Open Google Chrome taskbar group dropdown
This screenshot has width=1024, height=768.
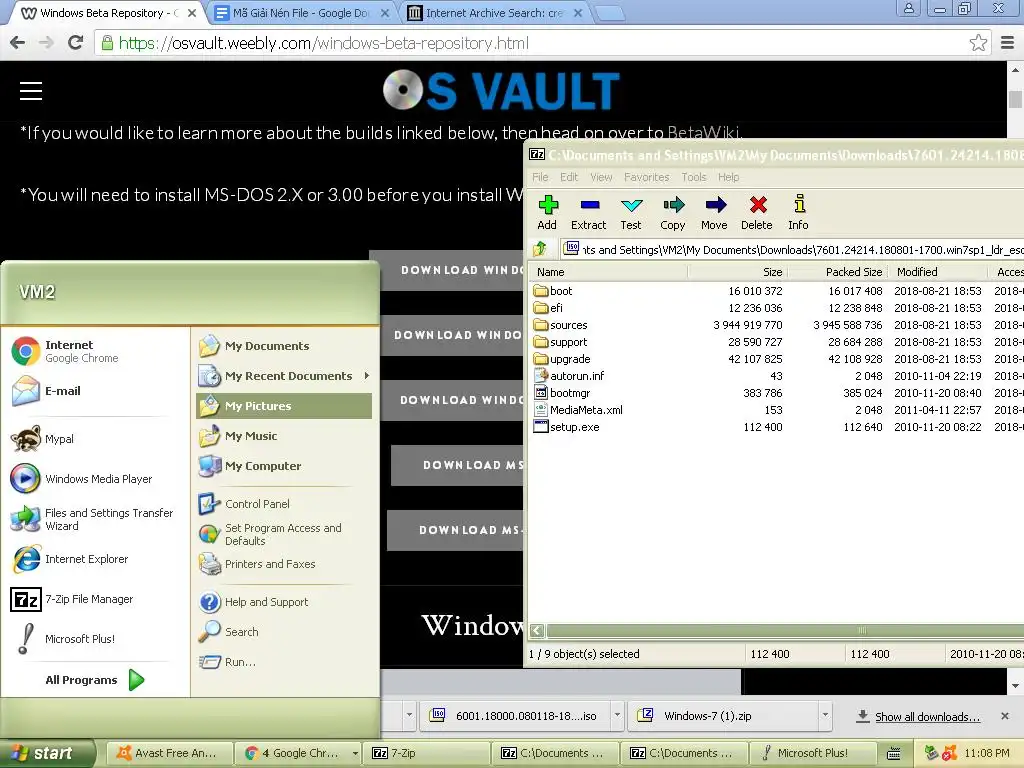click(355, 753)
